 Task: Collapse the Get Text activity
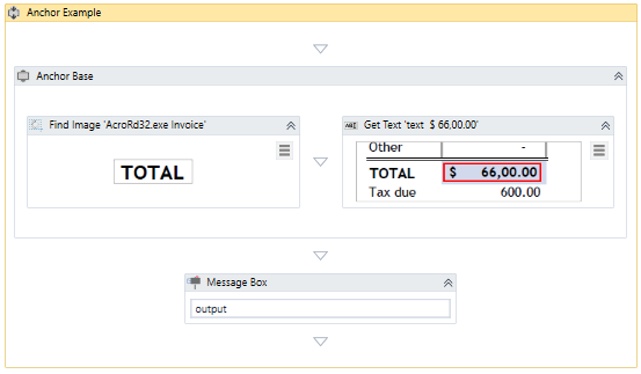(605, 125)
